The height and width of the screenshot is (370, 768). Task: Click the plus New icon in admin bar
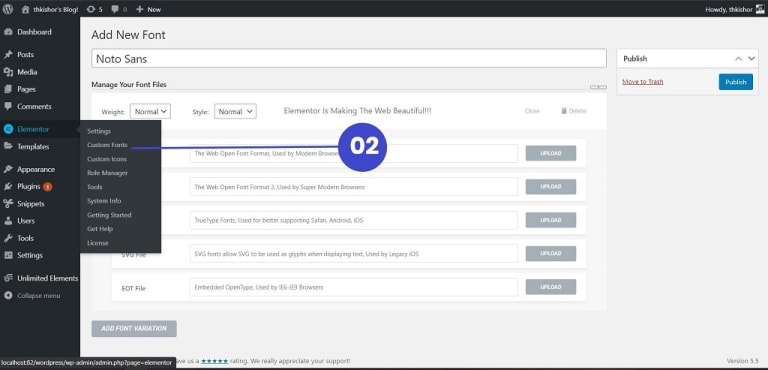[140, 9]
